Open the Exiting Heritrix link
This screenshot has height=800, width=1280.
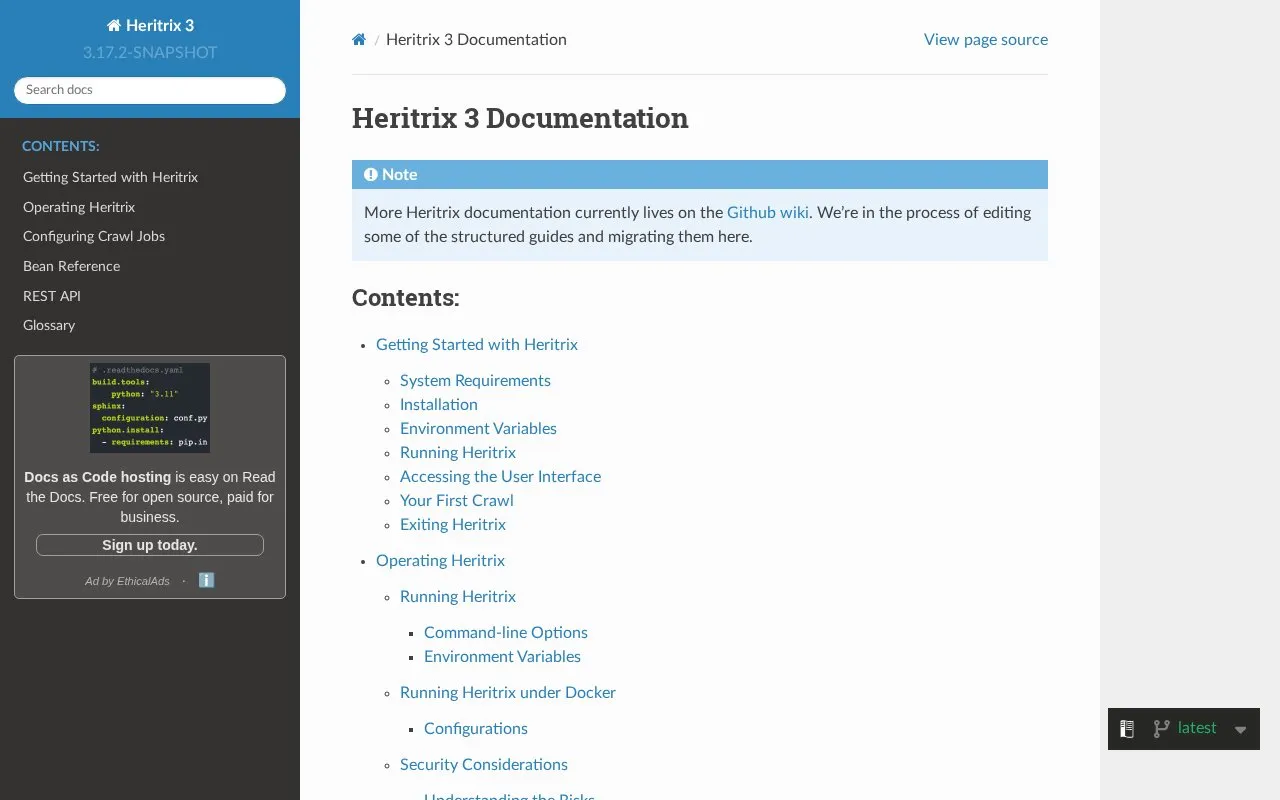coord(453,524)
